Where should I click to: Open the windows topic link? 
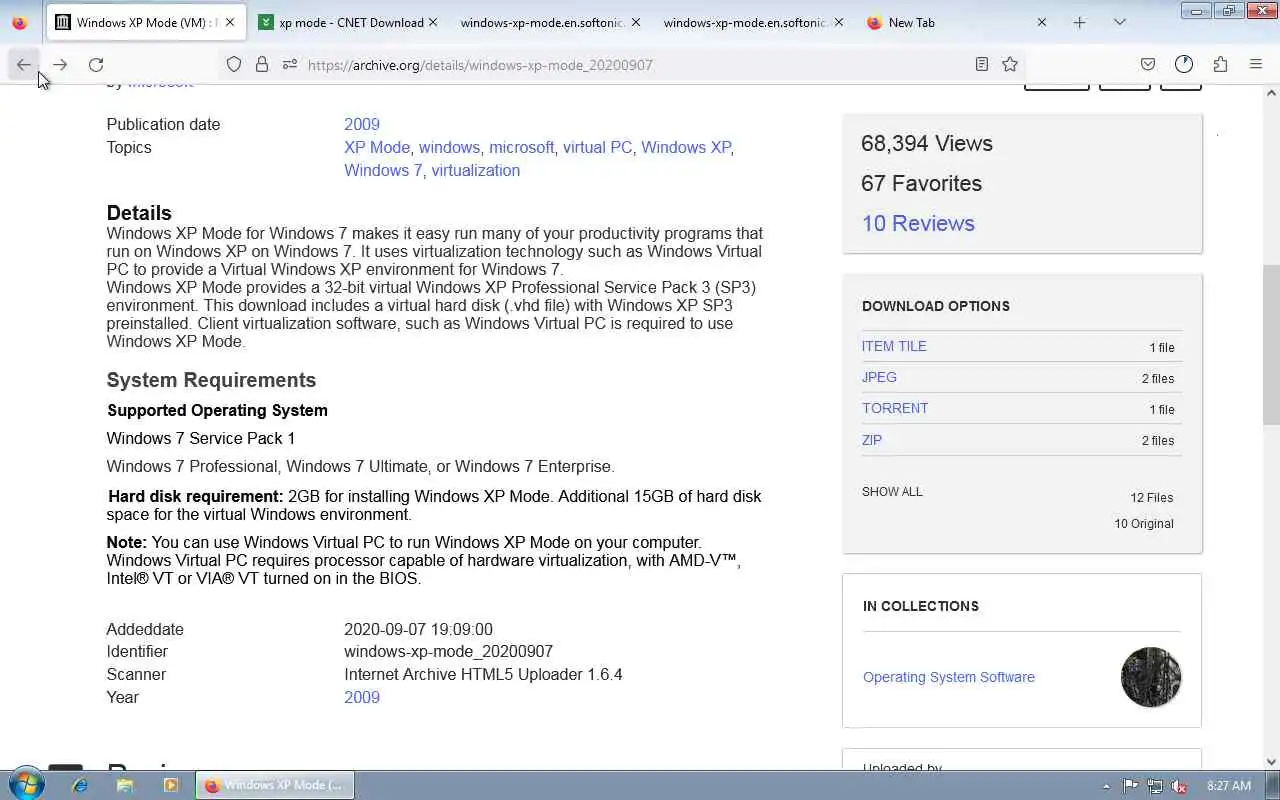449,147
